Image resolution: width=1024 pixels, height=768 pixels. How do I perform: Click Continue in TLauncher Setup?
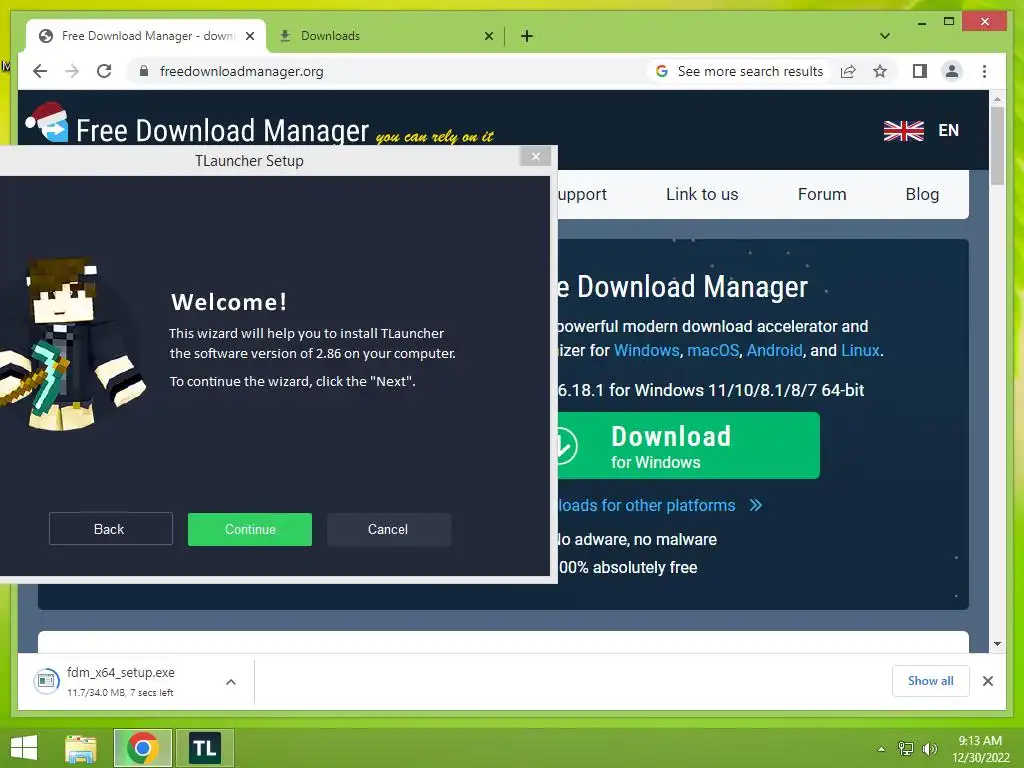(x=249, y=529)
